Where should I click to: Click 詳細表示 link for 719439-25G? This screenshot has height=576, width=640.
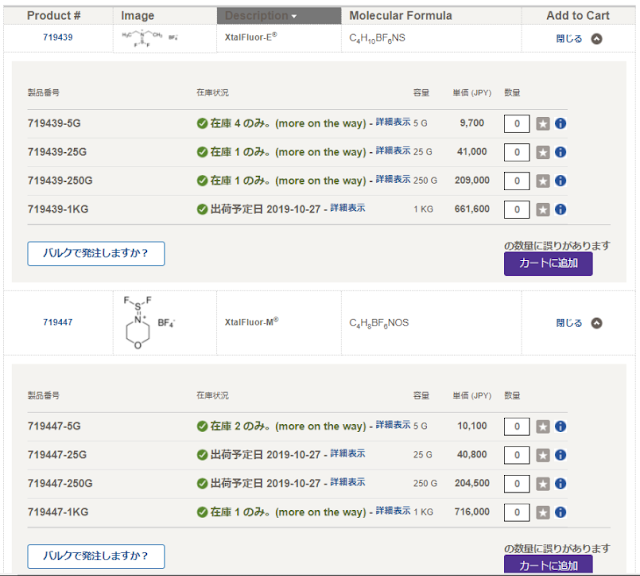click(393, 151)
